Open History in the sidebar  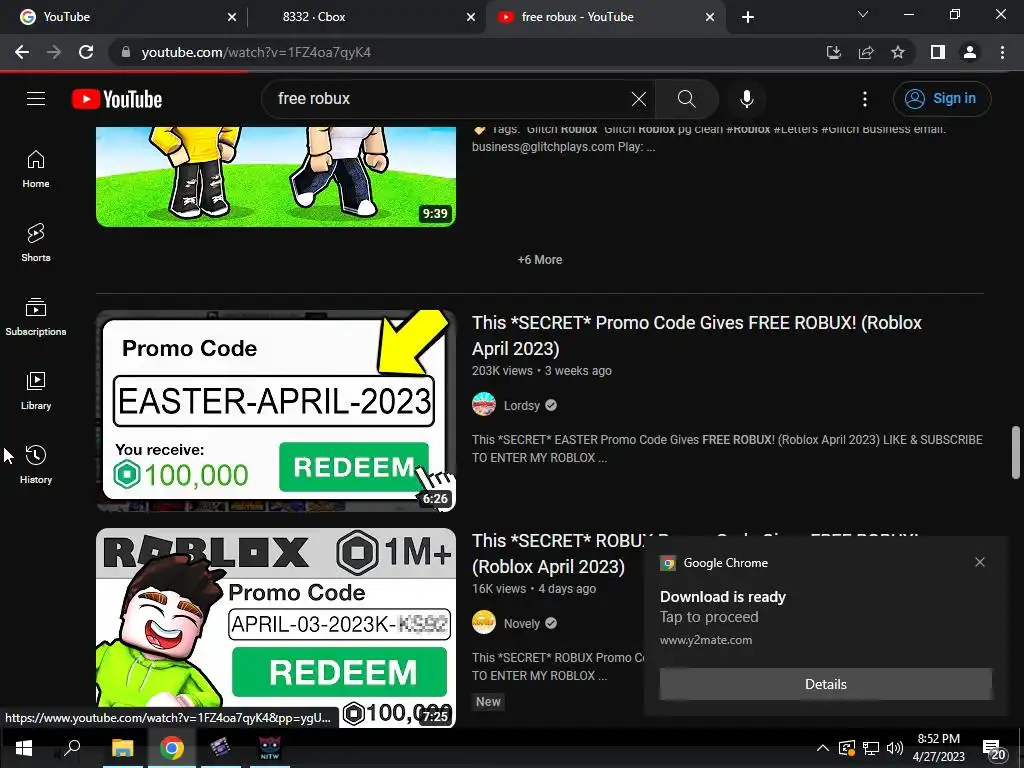point(36,464)
